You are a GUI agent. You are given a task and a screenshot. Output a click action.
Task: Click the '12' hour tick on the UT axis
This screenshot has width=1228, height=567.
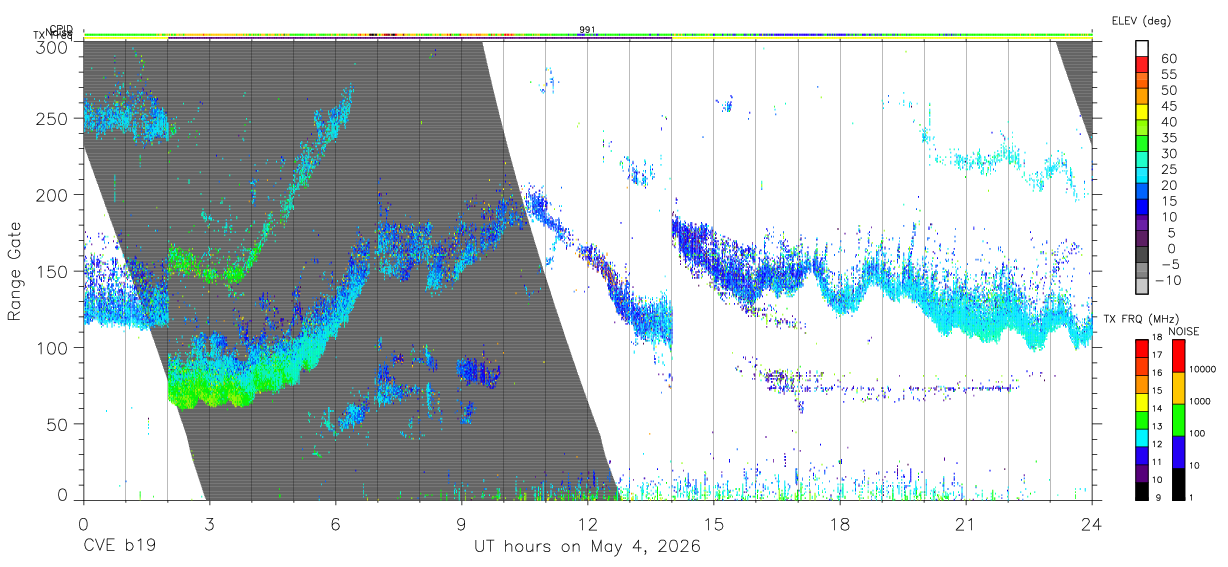[588, 525]
